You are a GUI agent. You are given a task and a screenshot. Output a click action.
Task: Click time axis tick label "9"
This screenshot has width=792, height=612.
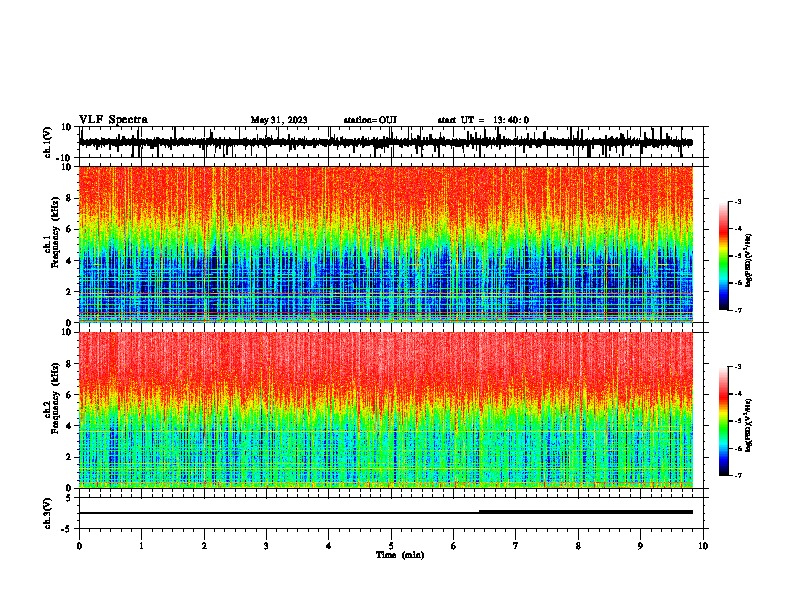[640, 546]
